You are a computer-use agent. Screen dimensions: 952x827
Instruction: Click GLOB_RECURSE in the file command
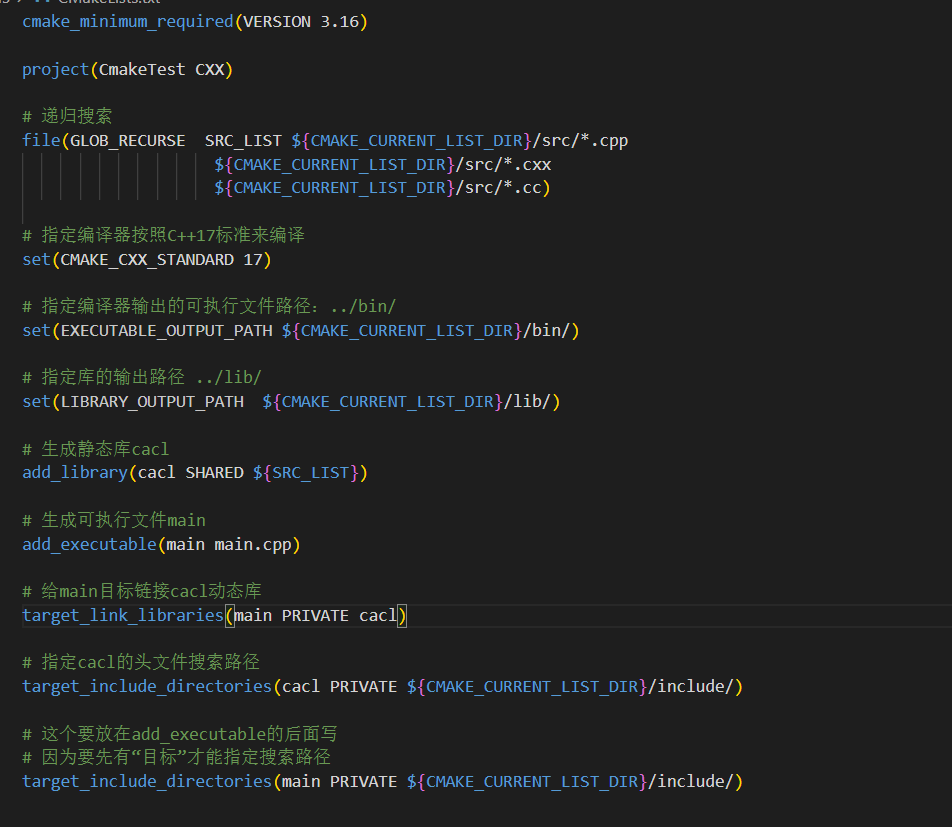click(x=128, y=141)
